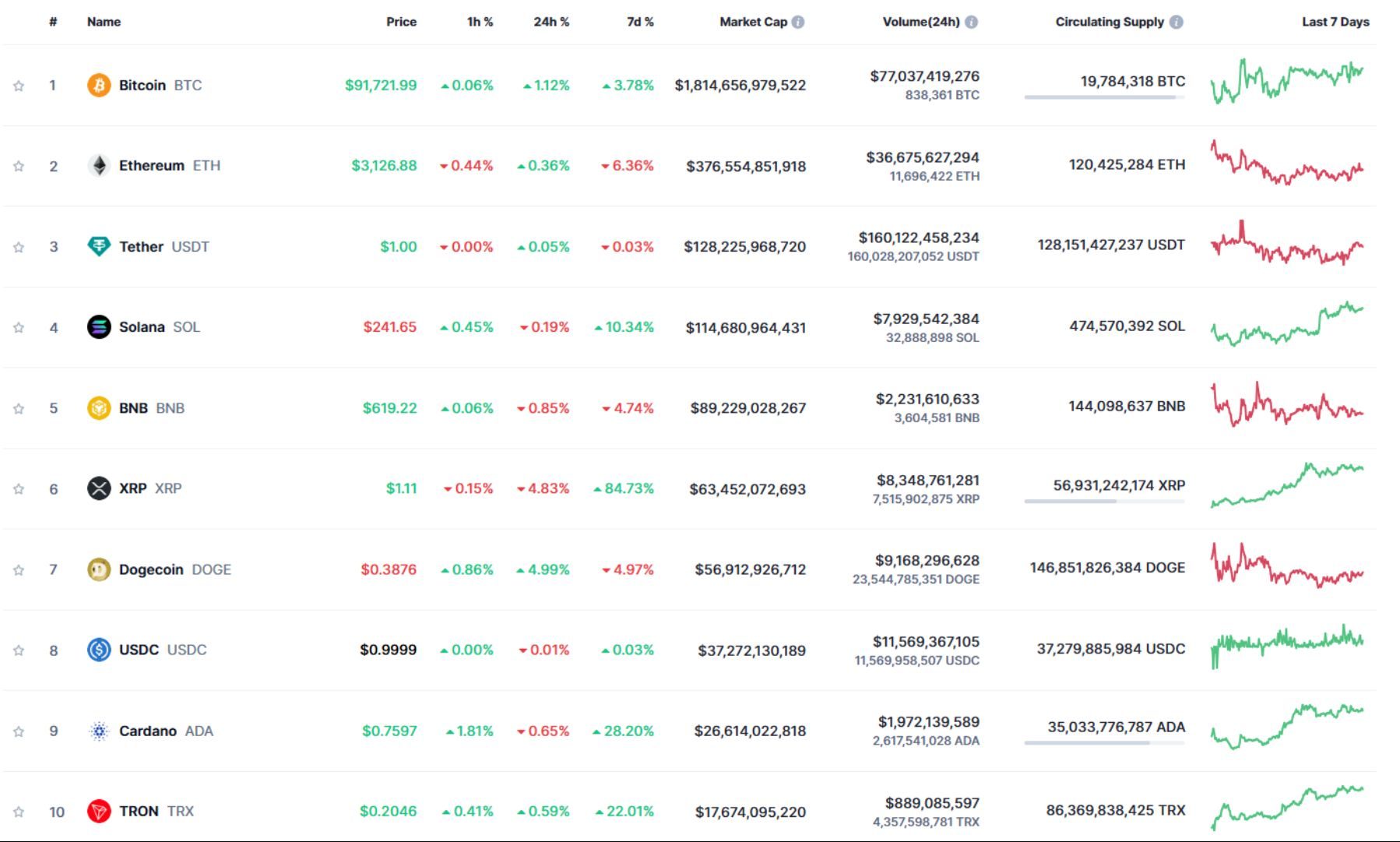
Task: Click the USDC logo icon
Action: coord(98,650)
